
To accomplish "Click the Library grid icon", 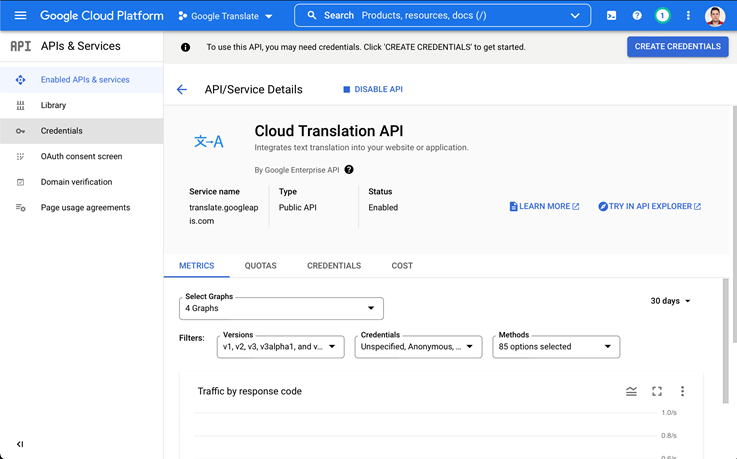I will click(20, 105).
